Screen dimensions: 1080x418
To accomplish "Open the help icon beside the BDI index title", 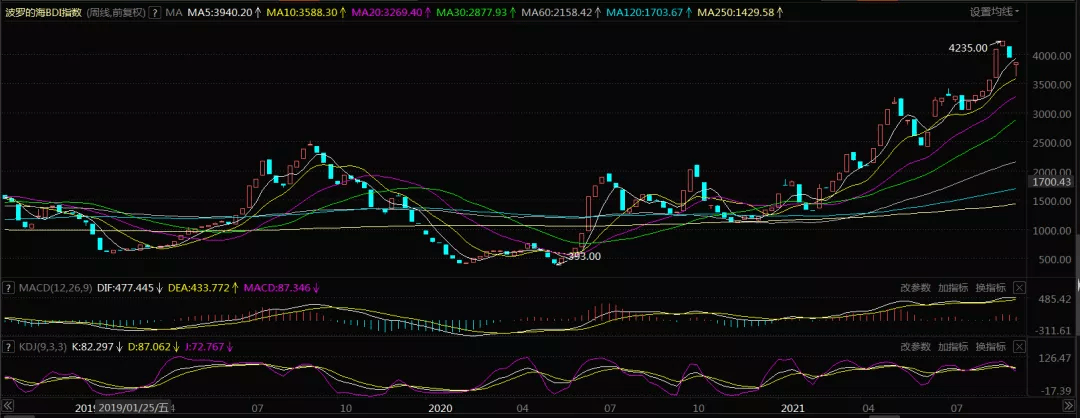I will click(154, 12).
